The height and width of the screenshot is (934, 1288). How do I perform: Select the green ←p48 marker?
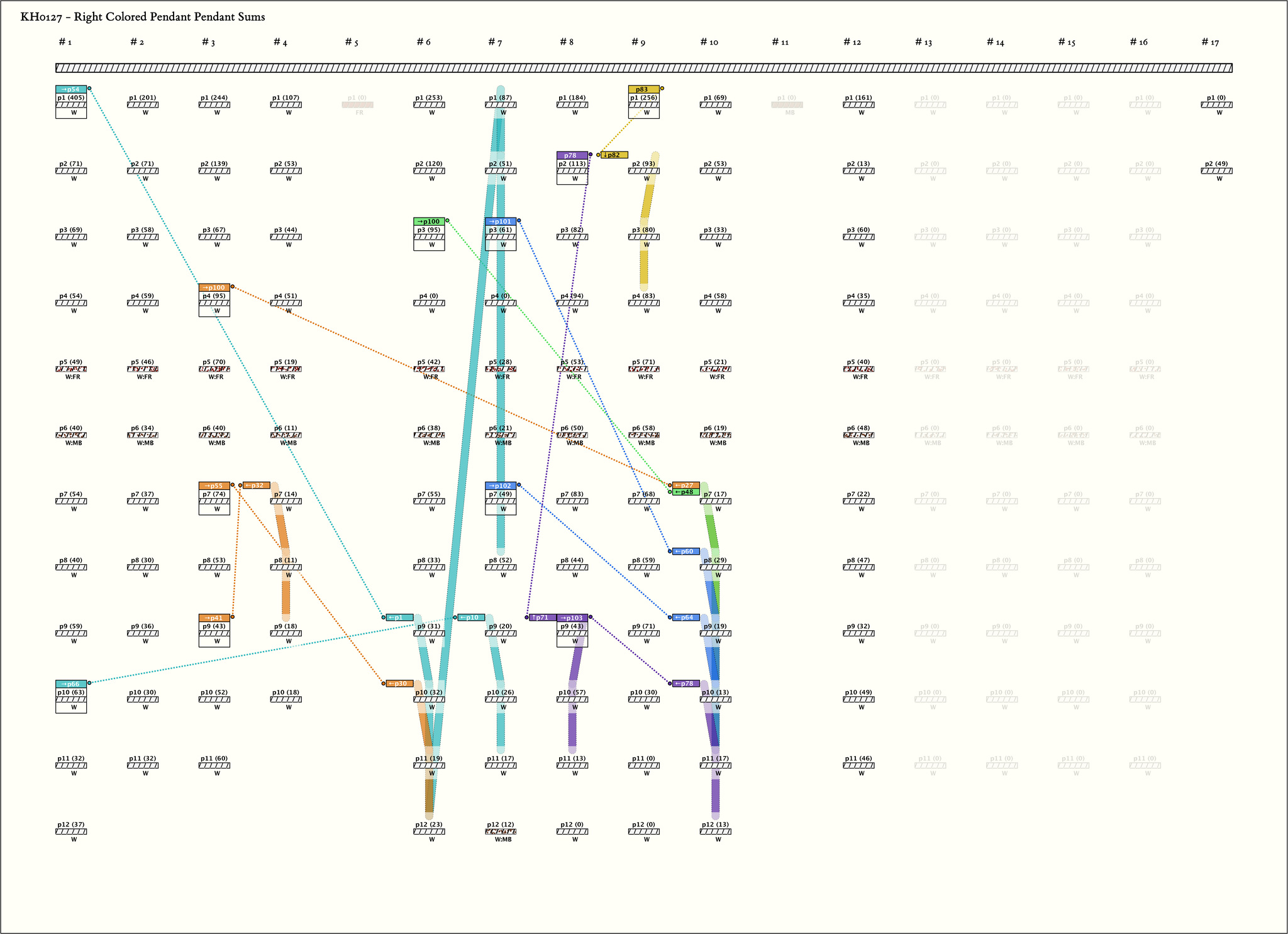pyautogui.click(x=686, y=492)
